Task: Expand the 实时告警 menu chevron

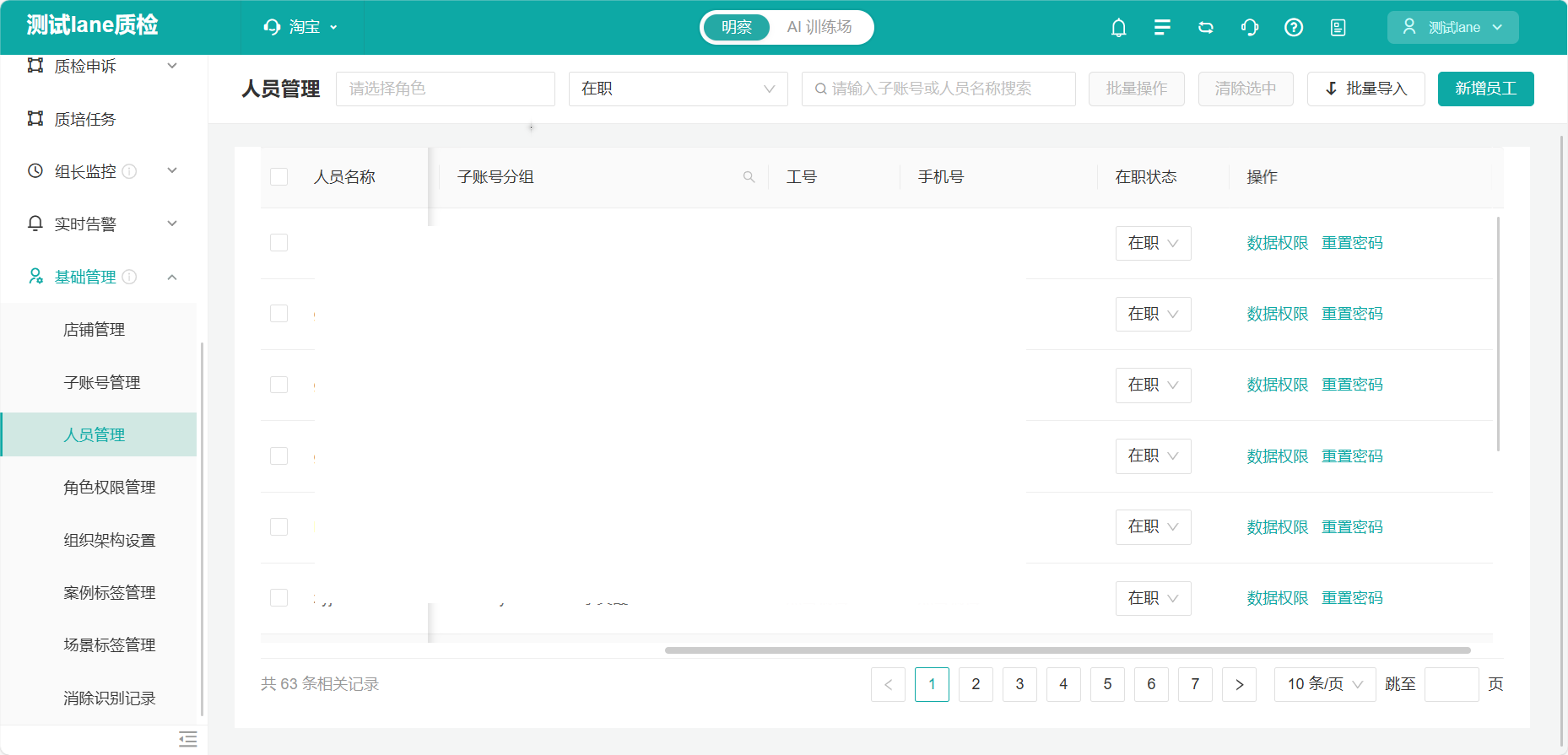Action: (172, 224)
